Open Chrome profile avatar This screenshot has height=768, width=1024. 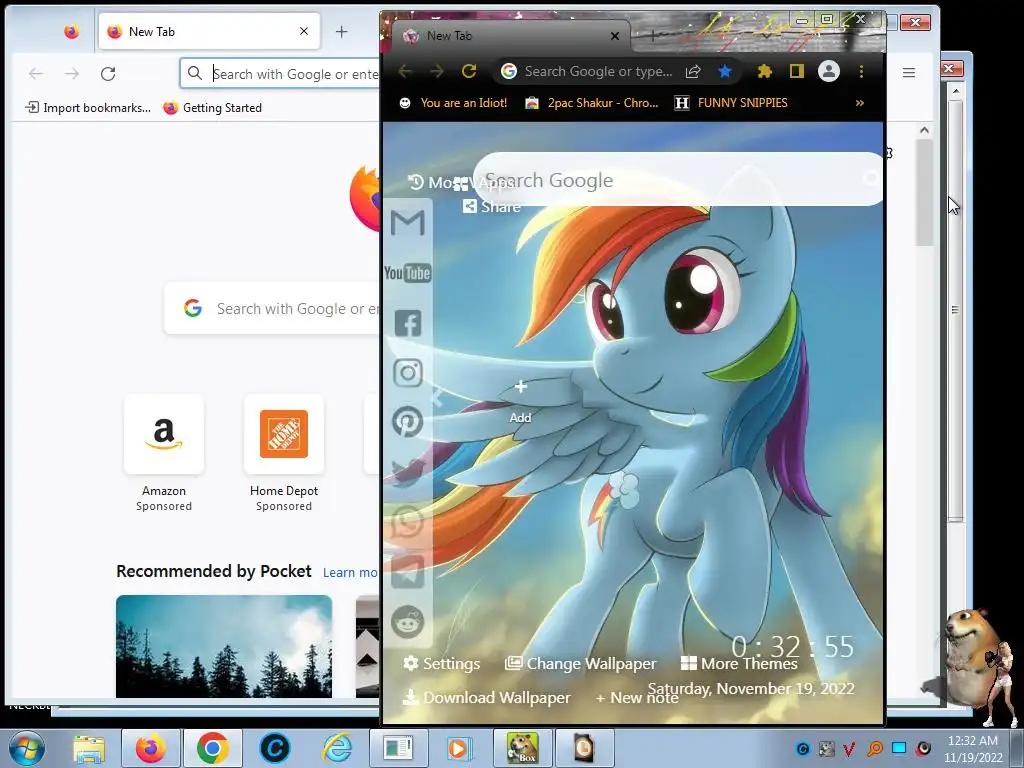(x=829, y=71)
